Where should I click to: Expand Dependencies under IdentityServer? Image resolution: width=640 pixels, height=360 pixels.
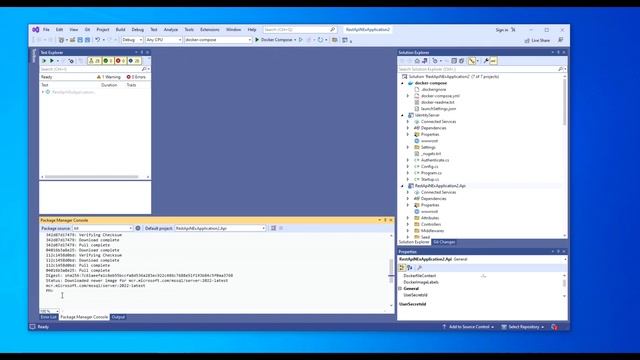[408, 128]
